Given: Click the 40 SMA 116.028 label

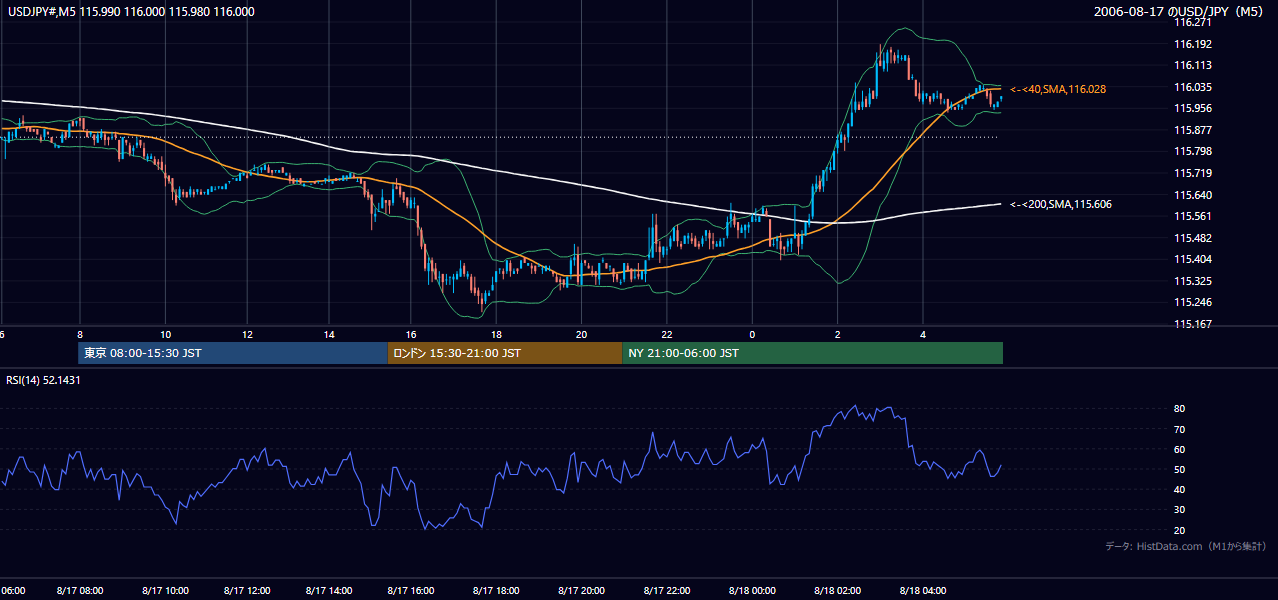Looking at the screenshot, I should click(1058, 90).
